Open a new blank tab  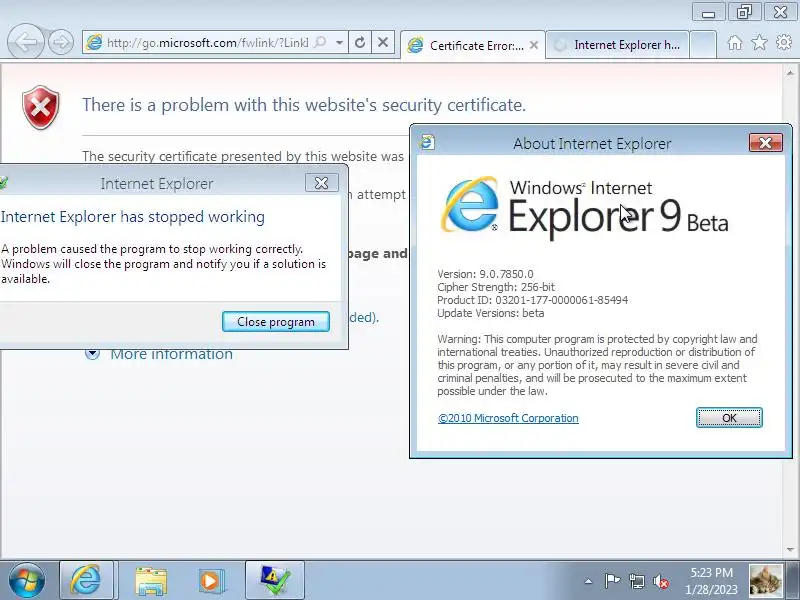point(703,45)
